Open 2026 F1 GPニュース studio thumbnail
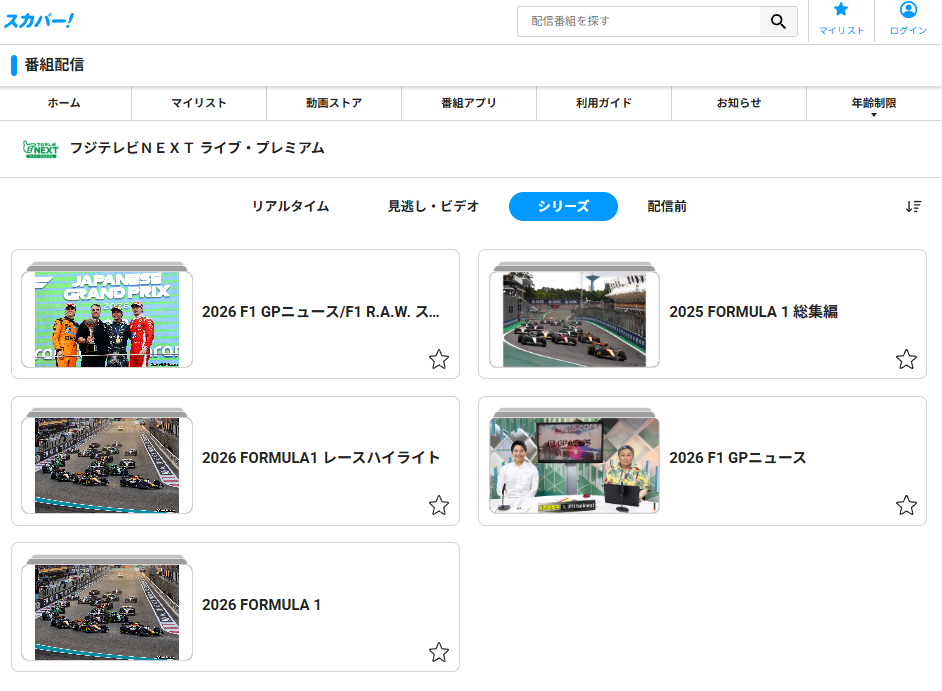 pos(574,465)
